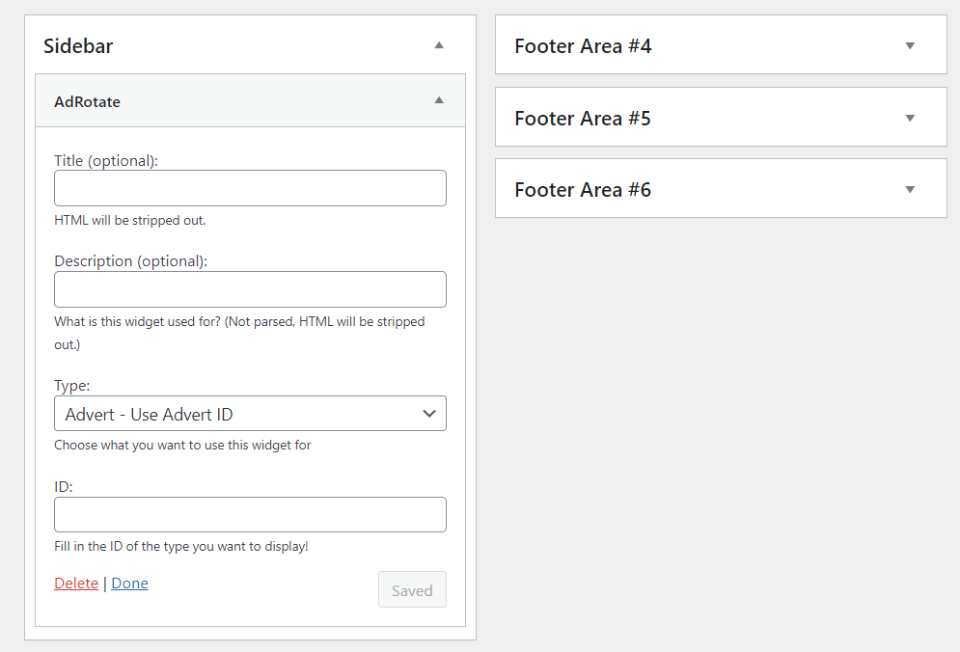Click the "ID:" field label
Viewport: 960px width, 652px height.
(x=64, y=486)
